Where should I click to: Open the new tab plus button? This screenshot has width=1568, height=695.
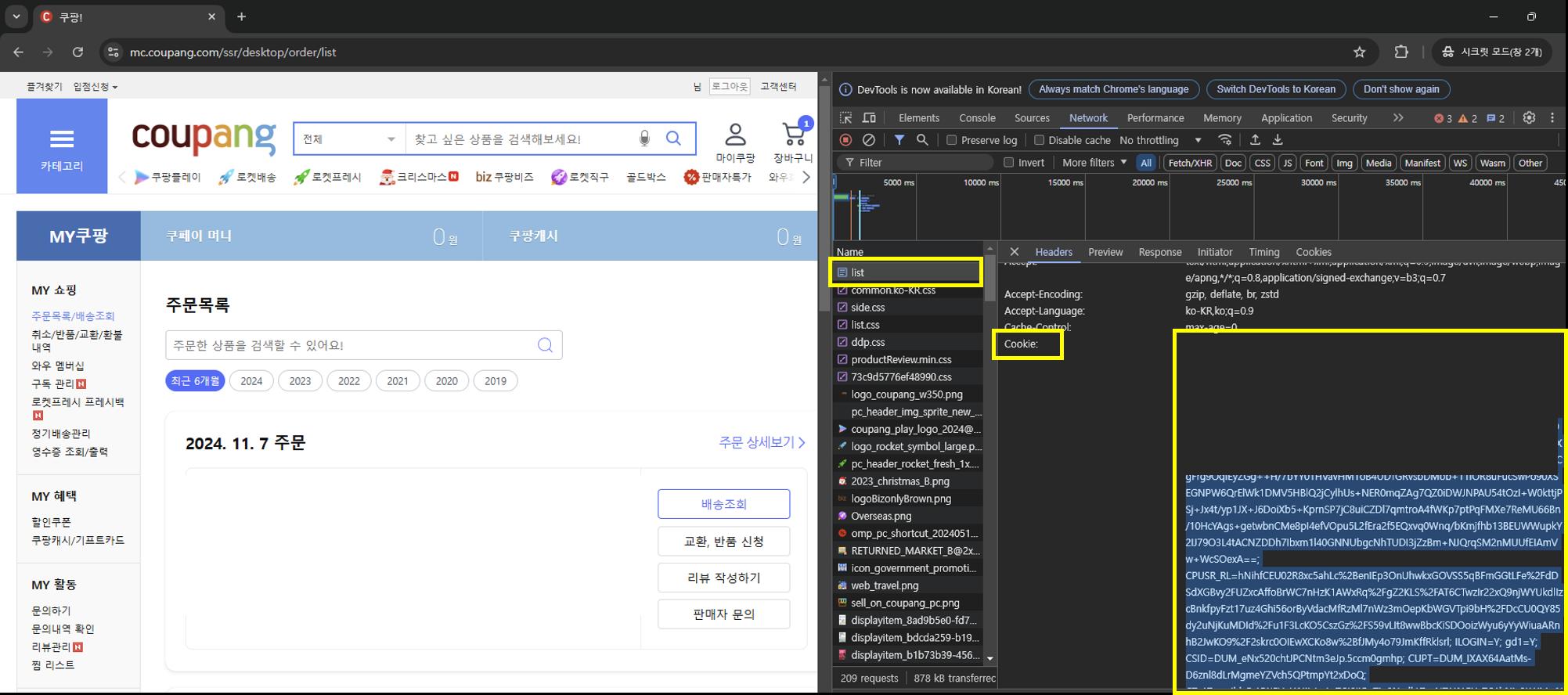(x=241, y=16)
